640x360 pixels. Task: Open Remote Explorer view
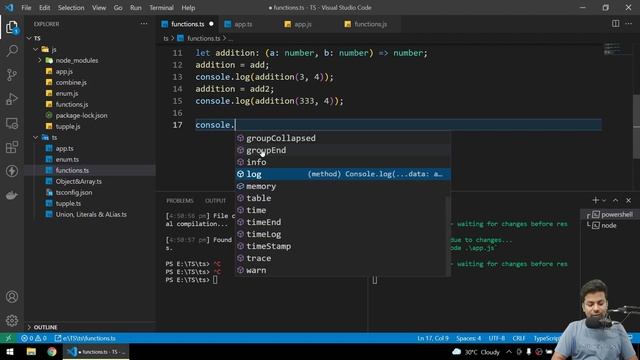click(12, 123)
